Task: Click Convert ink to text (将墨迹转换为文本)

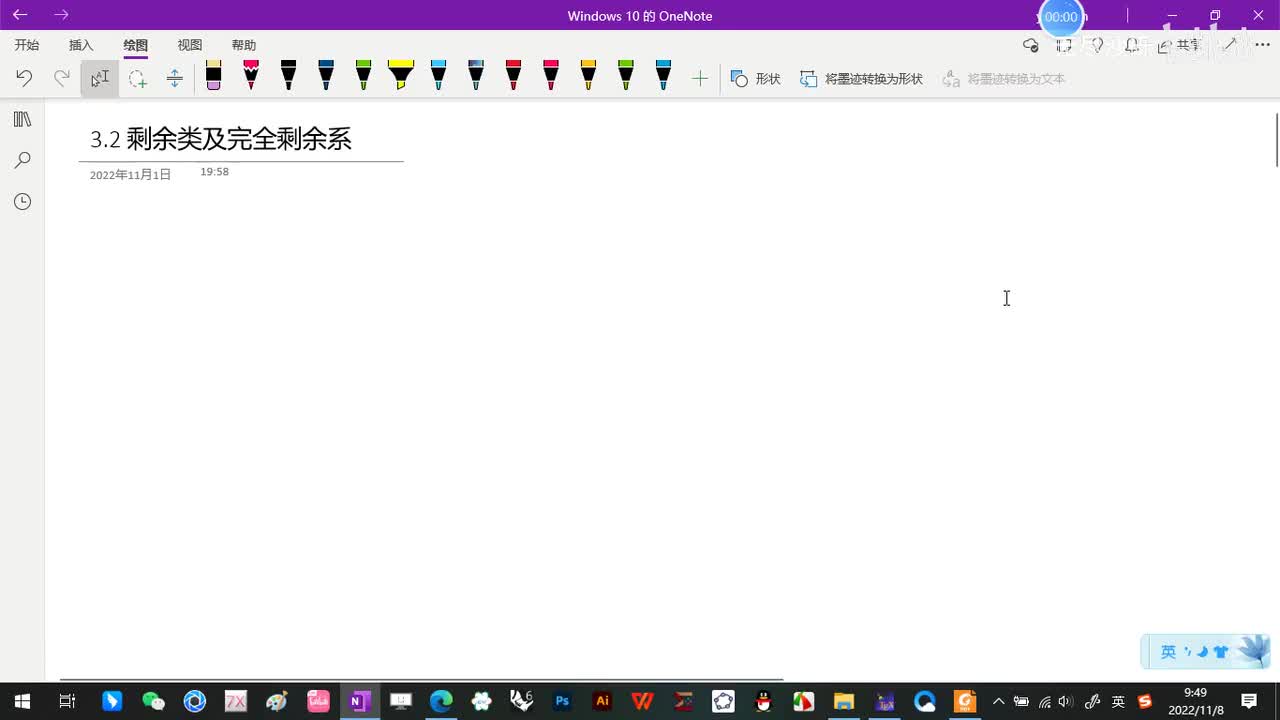Action: (1004, 78)
